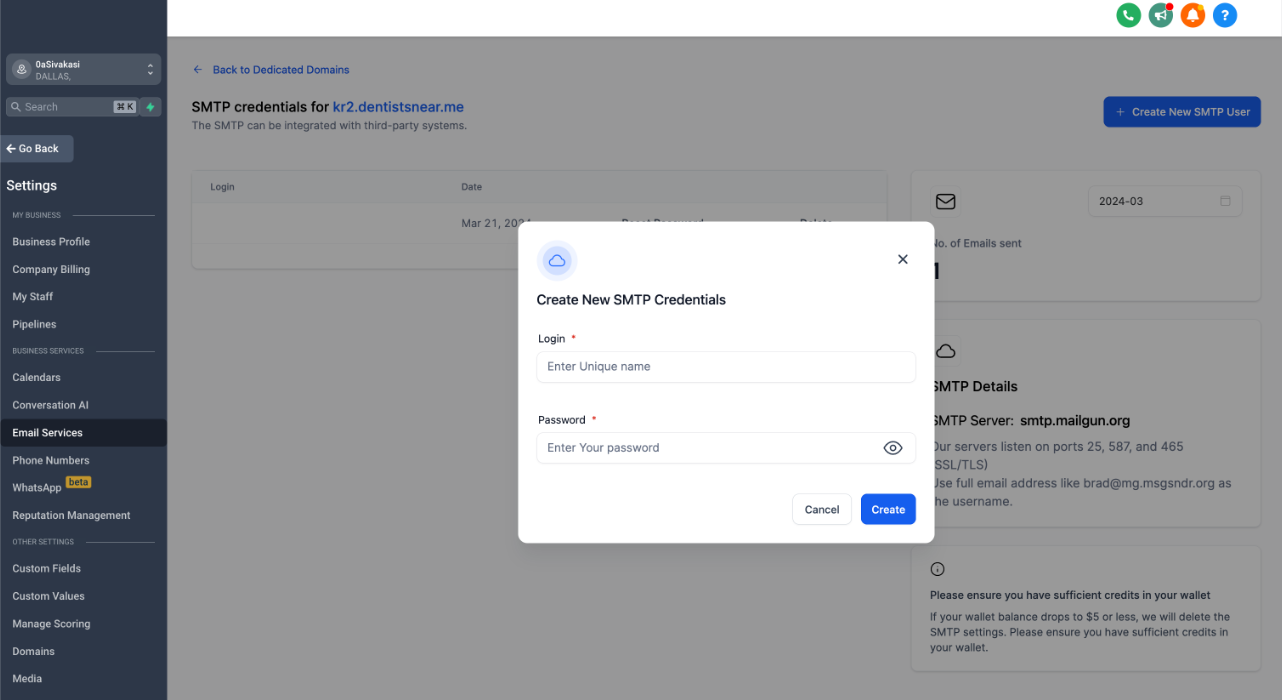The image size is (1282, 700).
Task: Close the Create New SMTP Credentials dialog
Action: [x=902, y=259]
